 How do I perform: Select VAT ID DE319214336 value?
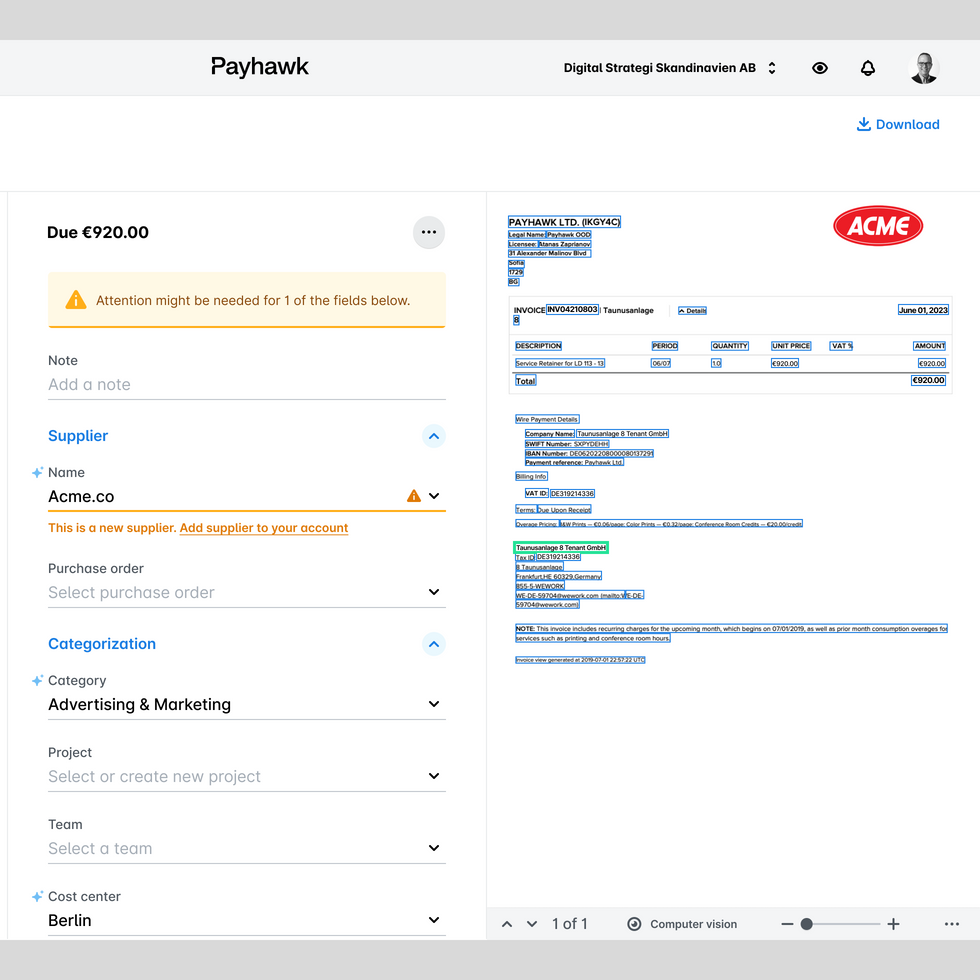572,494
